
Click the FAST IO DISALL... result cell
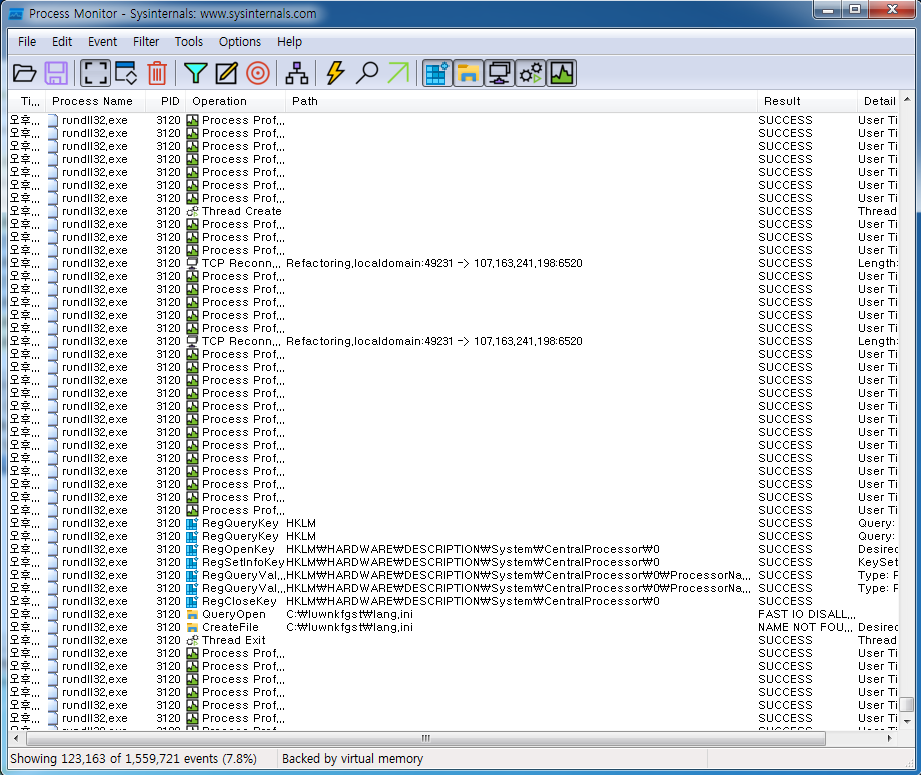(806, 614)
